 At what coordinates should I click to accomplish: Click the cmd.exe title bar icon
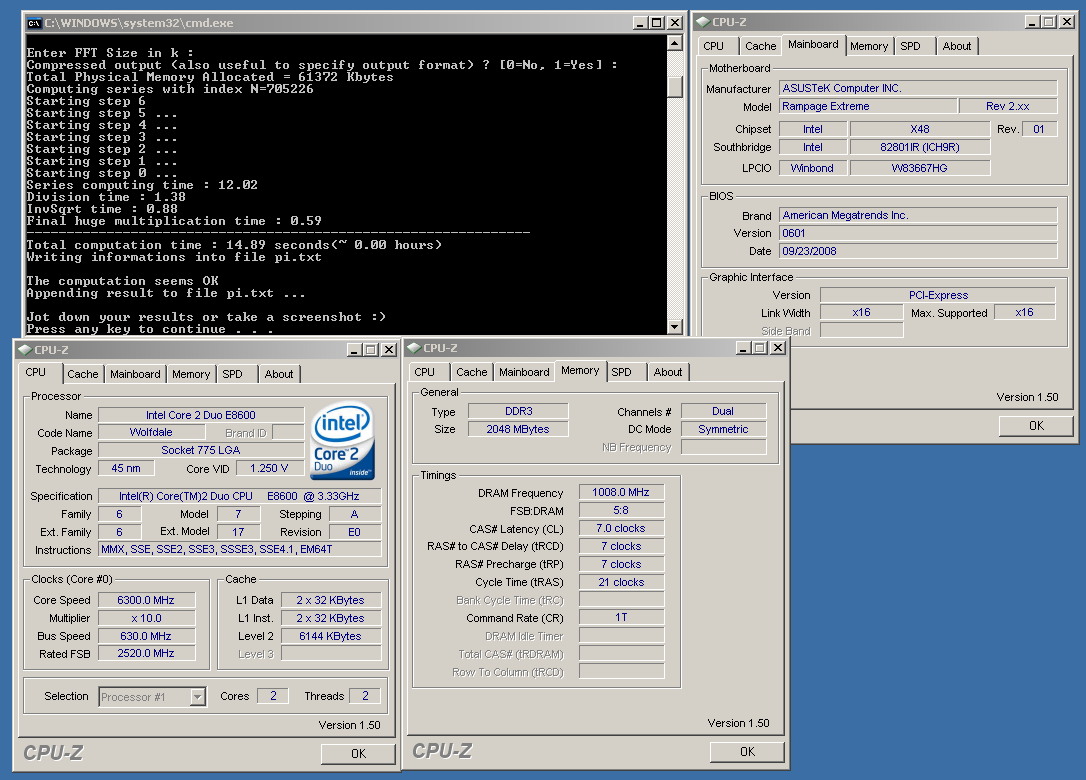point(34,23)
